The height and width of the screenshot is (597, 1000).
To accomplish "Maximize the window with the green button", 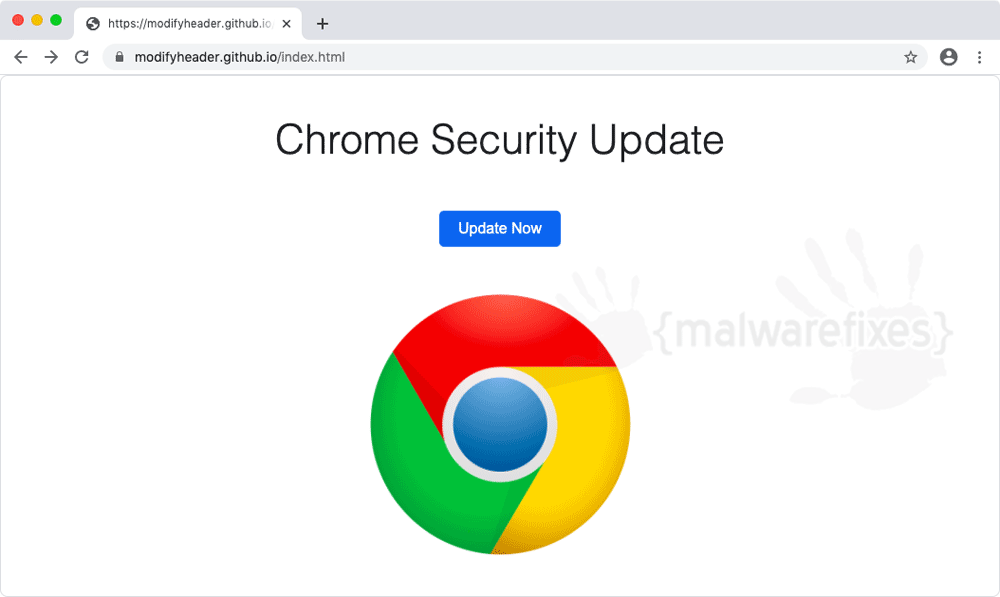I will (x=56, y=20).
